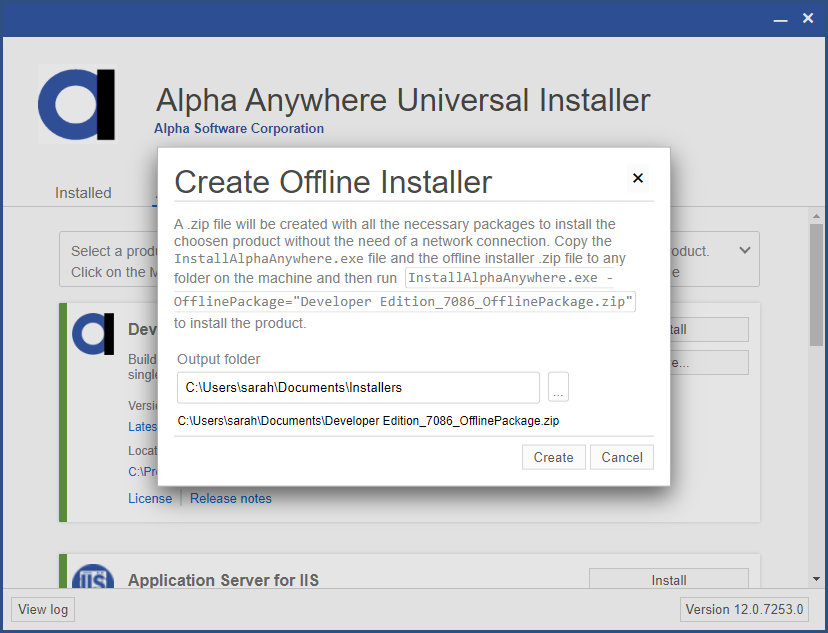
Task: Click the Cancel button in dialog
Action: [622, 457]
